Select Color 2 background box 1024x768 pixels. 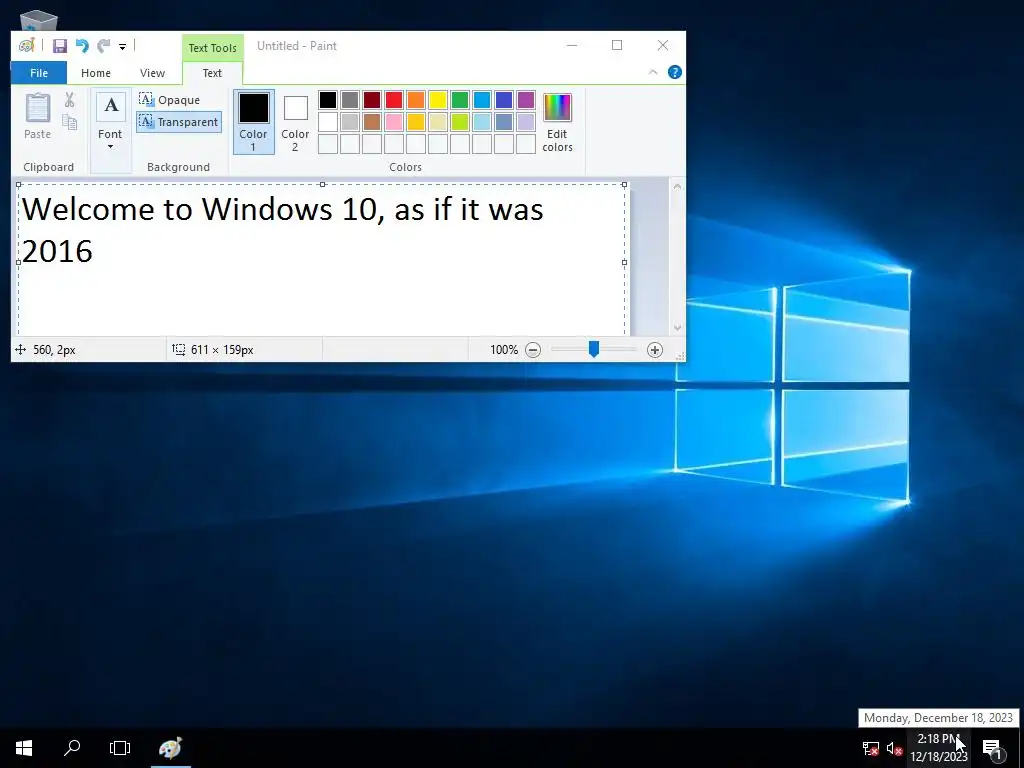coord(295,122)
